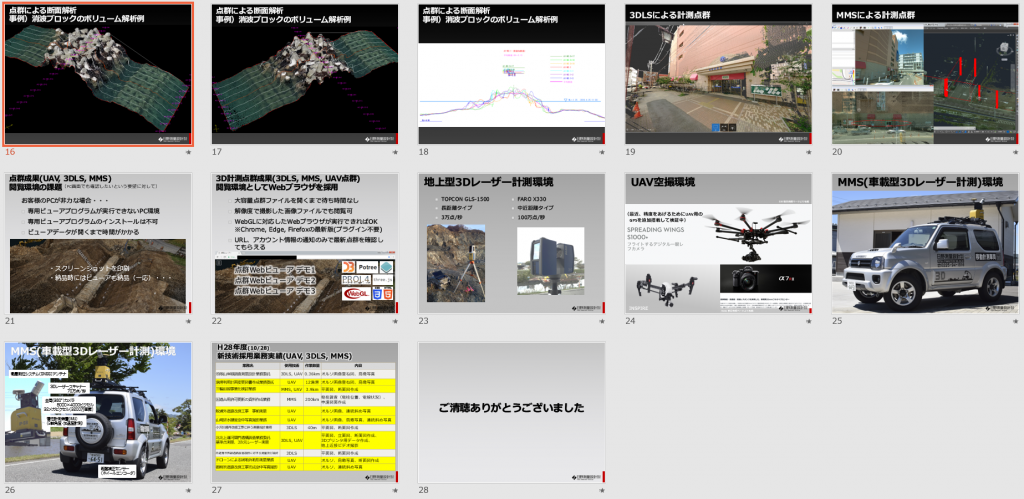The image size is (1024, 499).
Task: Click the transition star icon under slide 21
Action: click(x=188, y=322)
